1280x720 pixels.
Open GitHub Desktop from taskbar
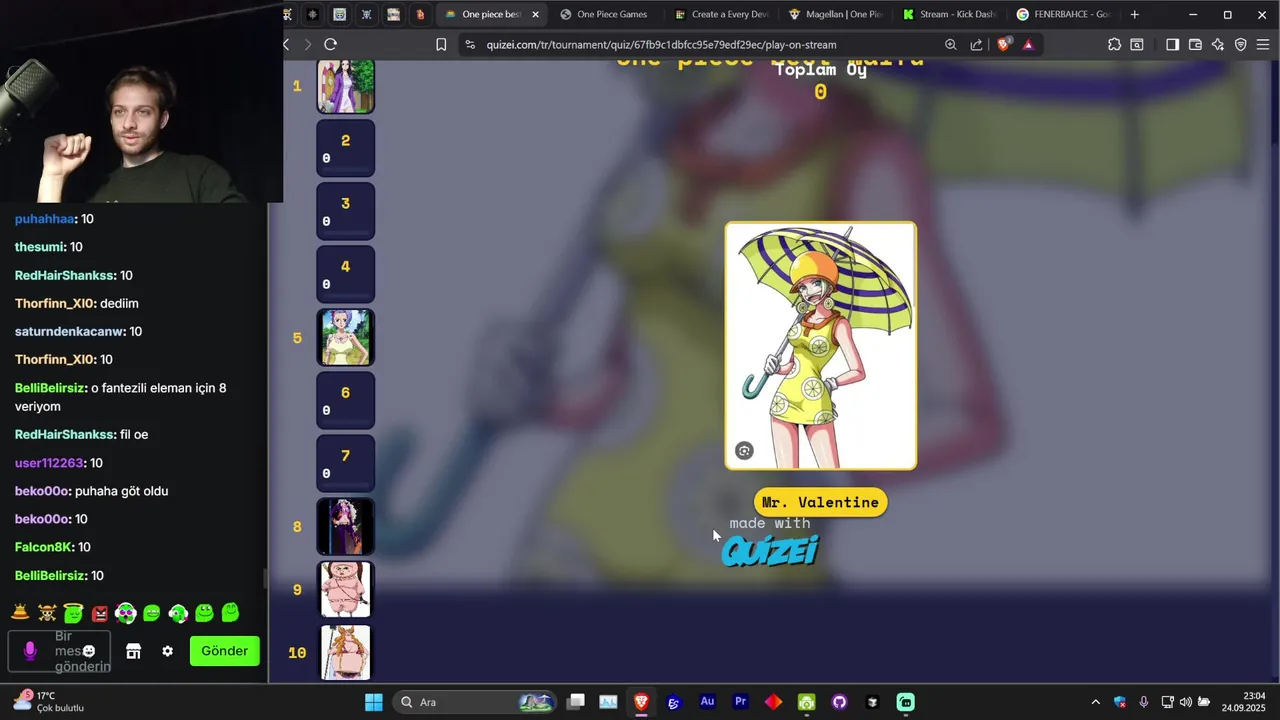click(839, 702)
